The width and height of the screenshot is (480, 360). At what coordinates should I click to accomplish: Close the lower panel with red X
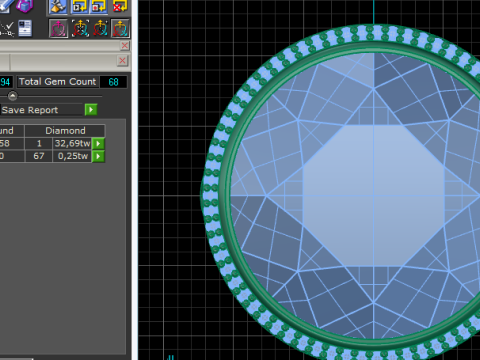pyautogui.click(x=123, y=61)
